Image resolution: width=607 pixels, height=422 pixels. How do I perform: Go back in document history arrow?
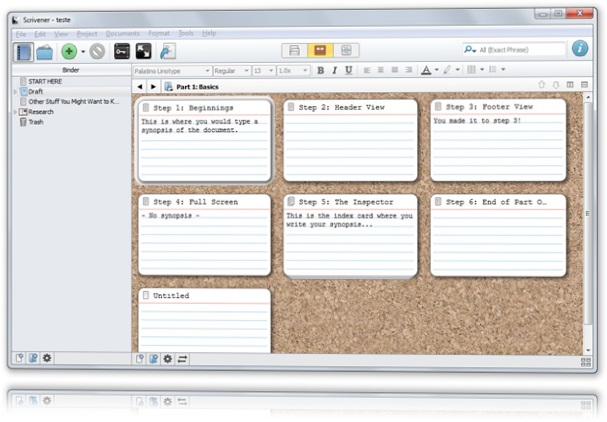click(x=140, y=87)
